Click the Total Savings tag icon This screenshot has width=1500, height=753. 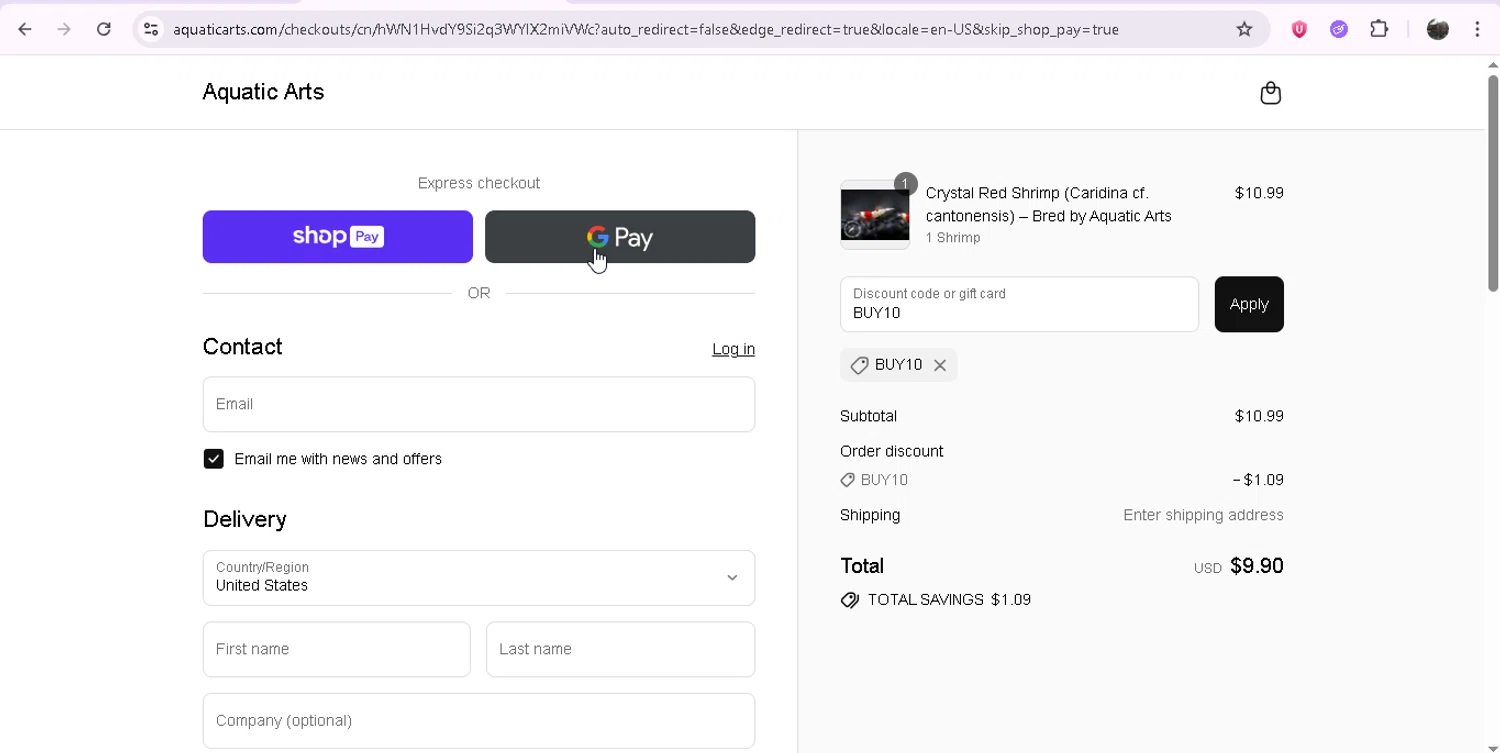[x=850, y=600]
